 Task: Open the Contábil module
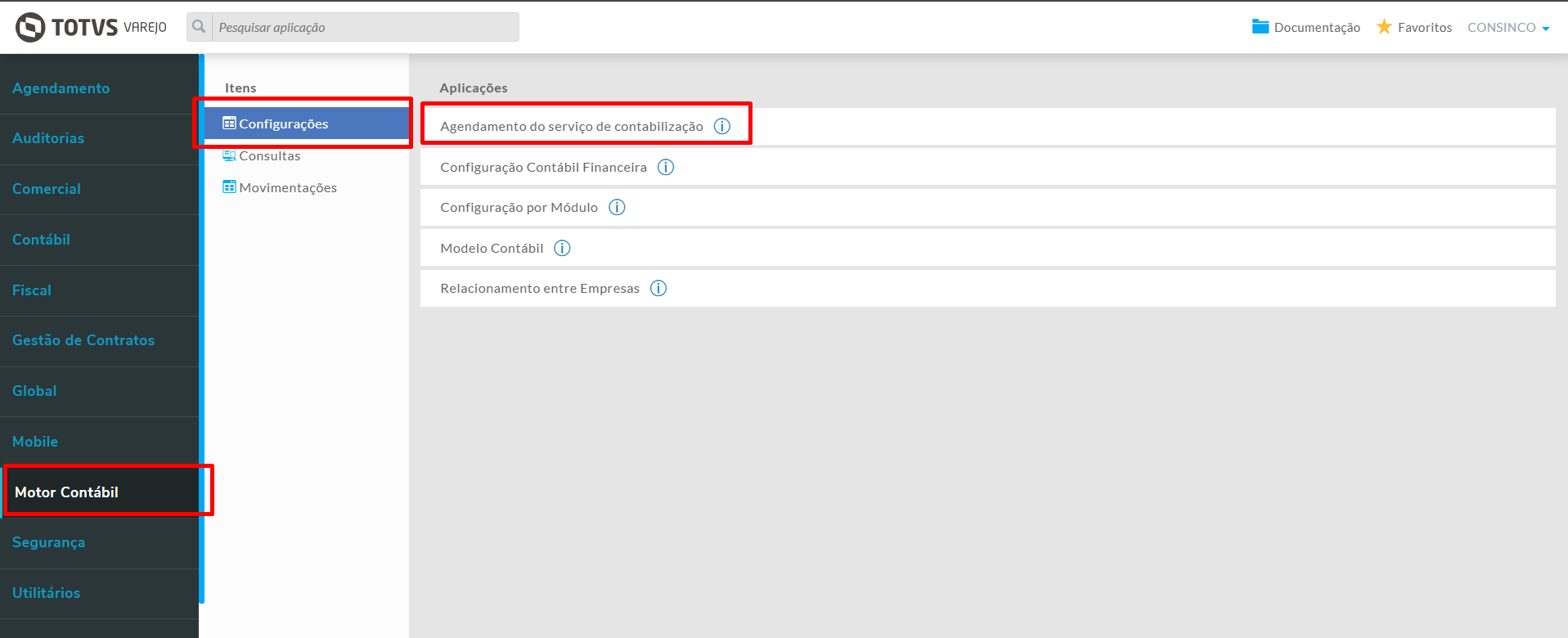[99, 240]
